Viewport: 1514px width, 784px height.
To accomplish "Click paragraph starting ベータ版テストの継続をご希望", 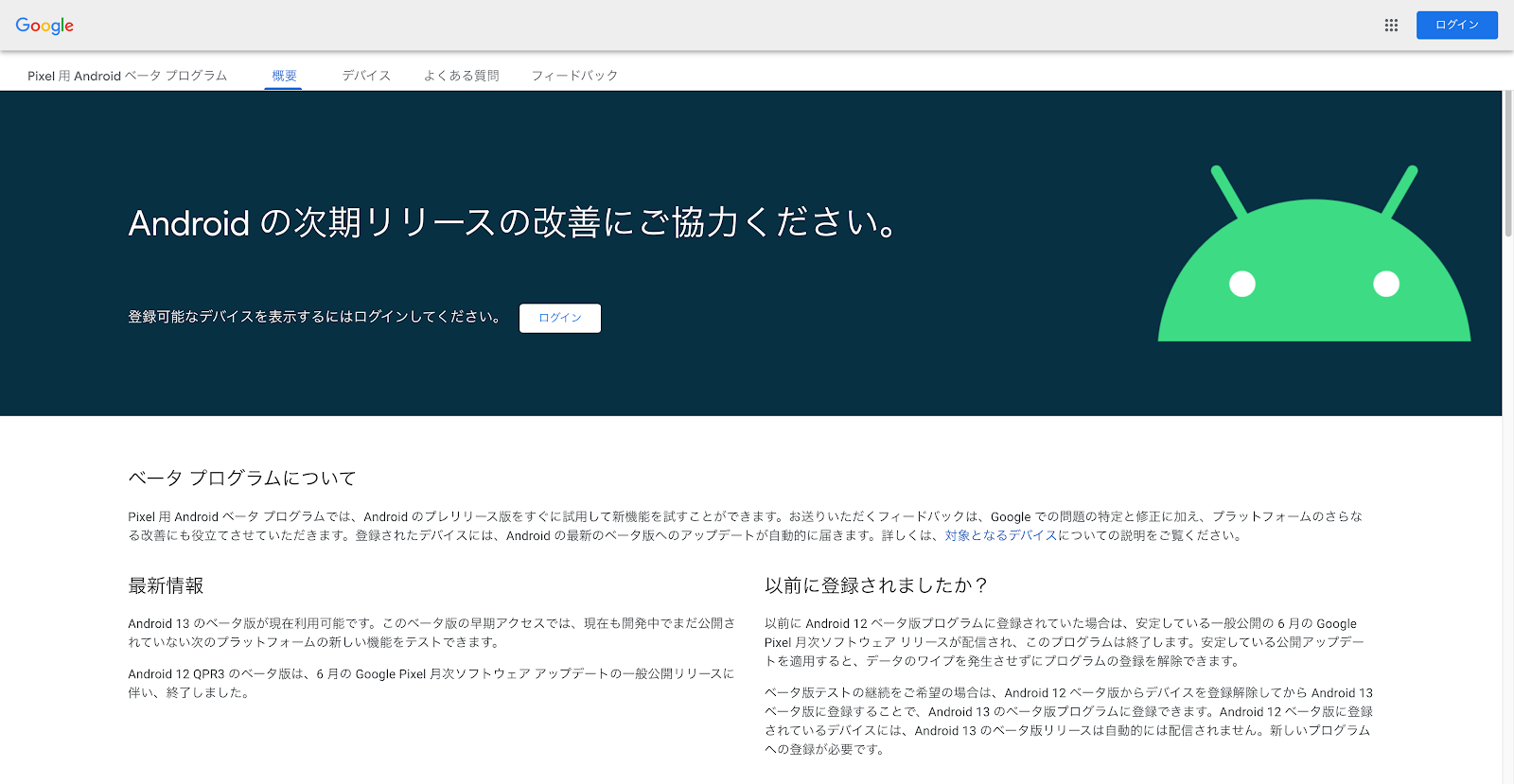I will [1068, 721].
